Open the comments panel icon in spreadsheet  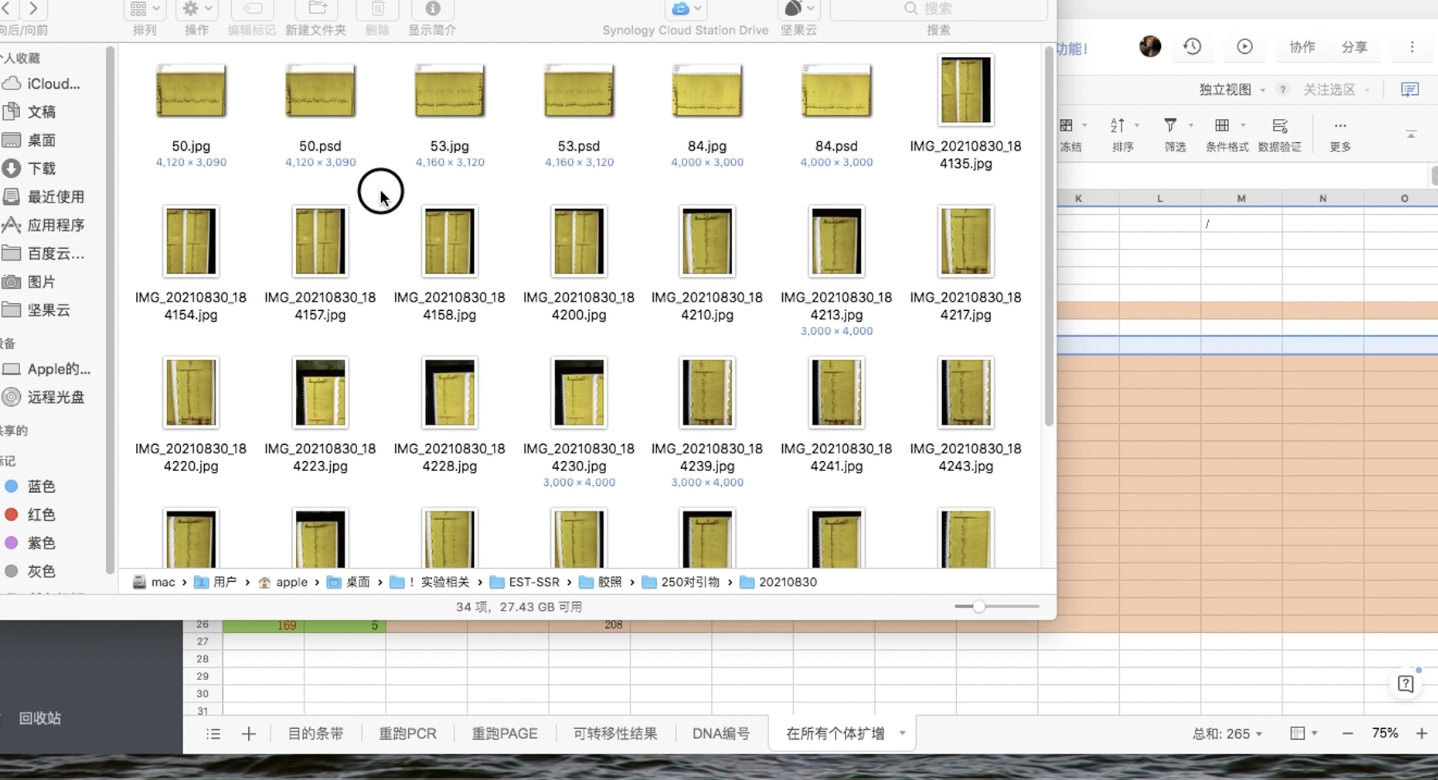(x=1410, y=90)
